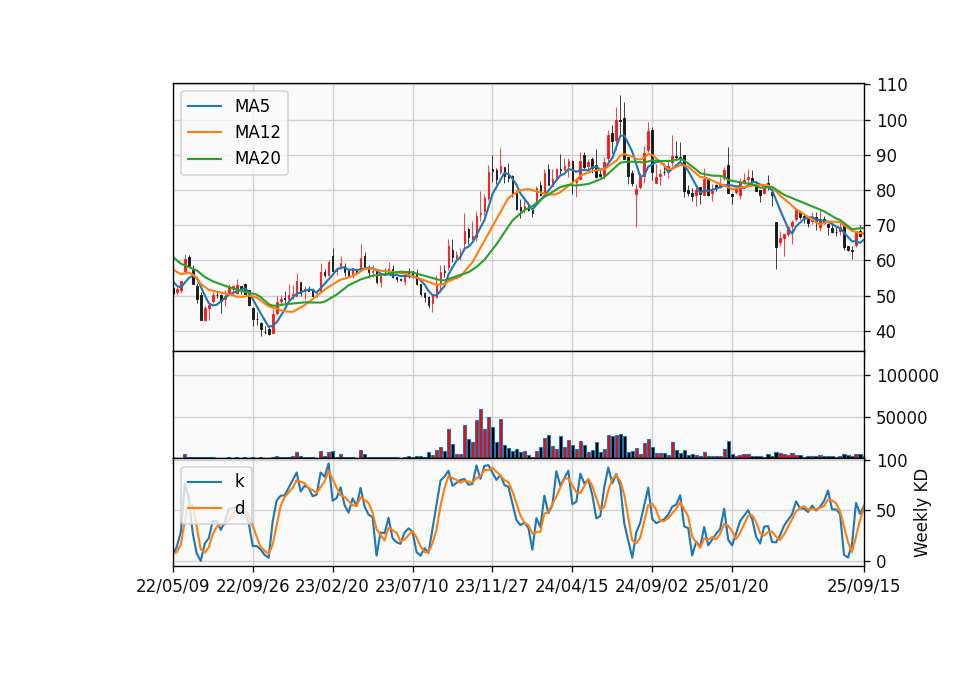The image size is (960, 690).
Task: Click the Weekly KD axis label
Action: pos(920,514)
